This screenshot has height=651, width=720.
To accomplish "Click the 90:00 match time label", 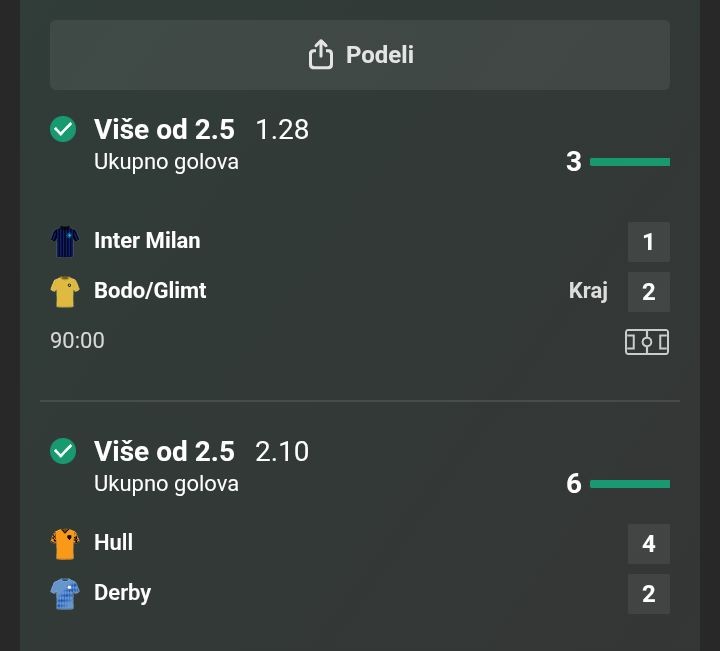I will pos(78,341).
